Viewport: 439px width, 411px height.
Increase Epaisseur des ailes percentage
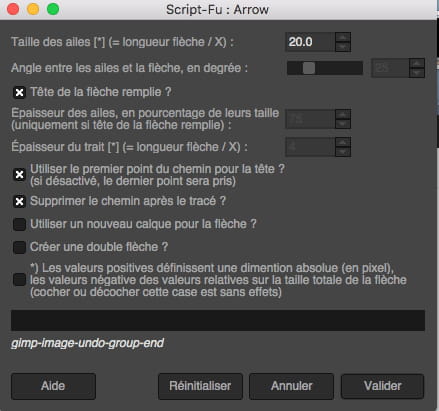point(343,114)
